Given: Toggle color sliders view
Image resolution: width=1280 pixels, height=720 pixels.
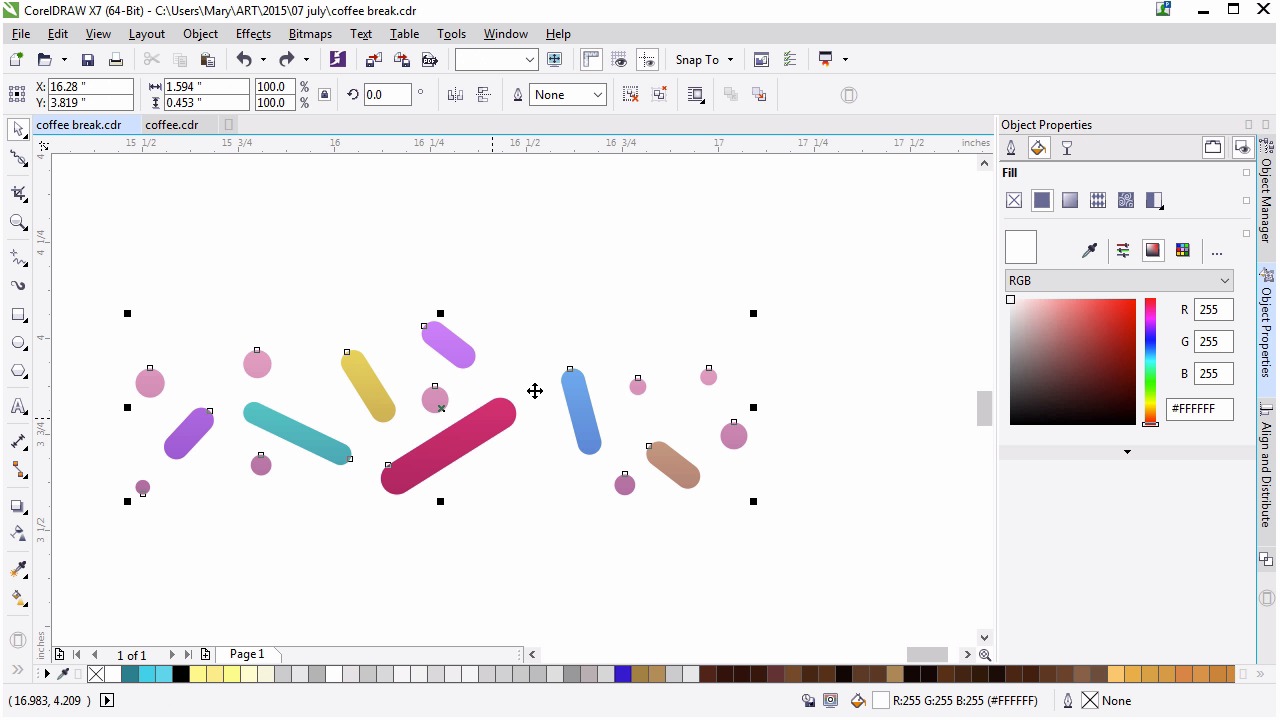Looking at the screenshot, I should tap(1123, 250).
